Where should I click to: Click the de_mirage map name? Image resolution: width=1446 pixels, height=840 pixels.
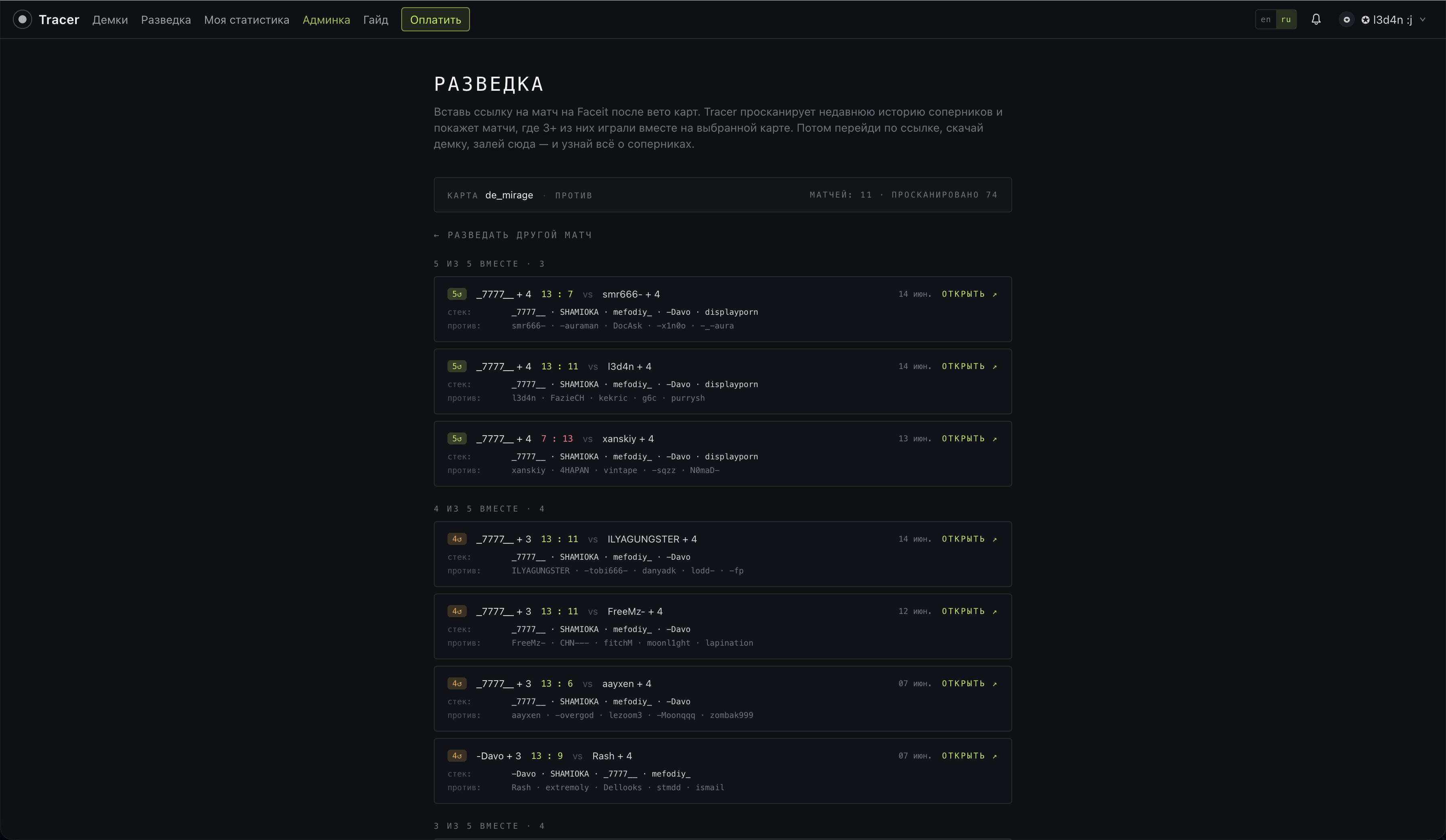pos(509,195)
